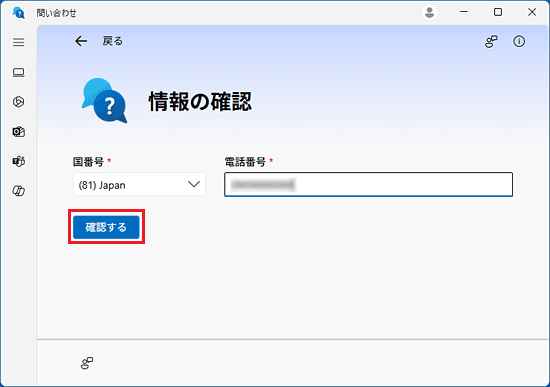This screenshot has width=550, height=387.
Task: Click the 問い合わせ app icon in title bar
Action: [x=19, y=13]
